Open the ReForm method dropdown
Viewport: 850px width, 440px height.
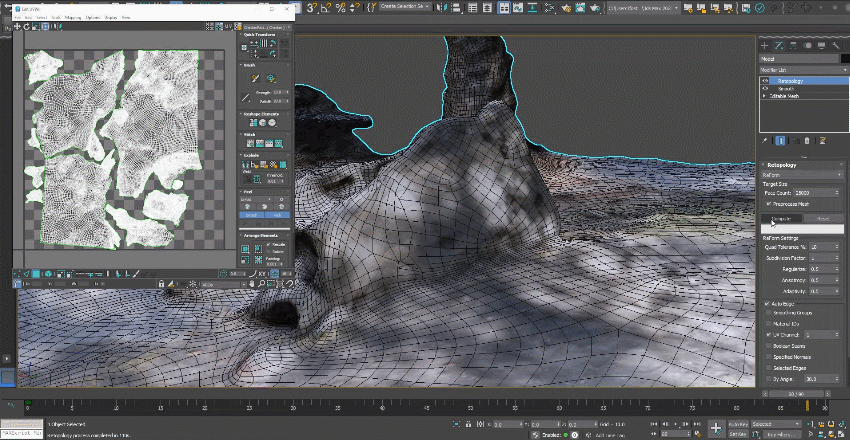(802, 175)
